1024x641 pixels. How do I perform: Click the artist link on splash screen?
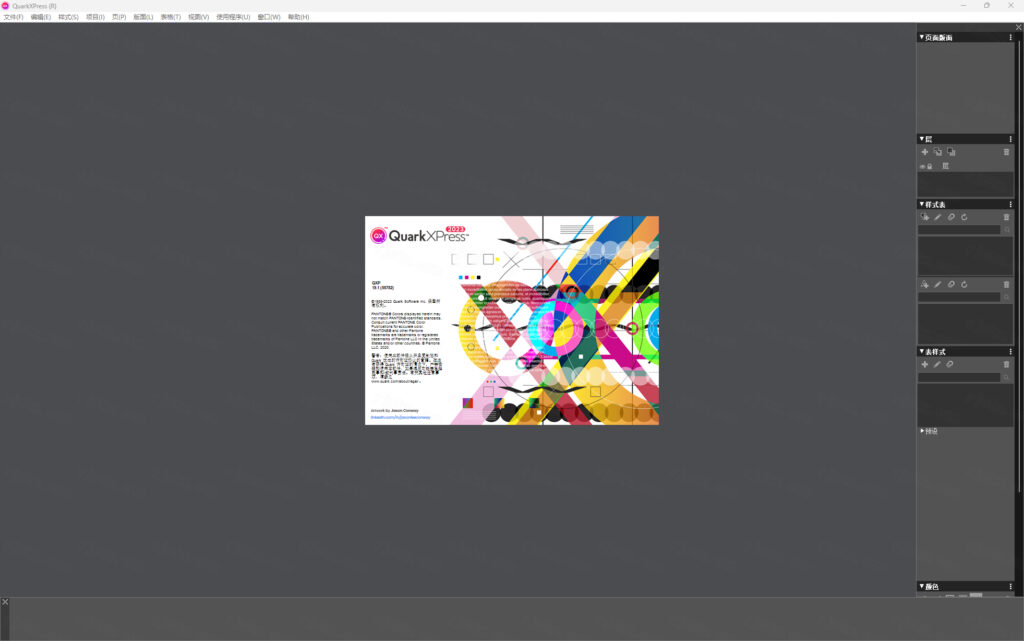pos(400,417)
